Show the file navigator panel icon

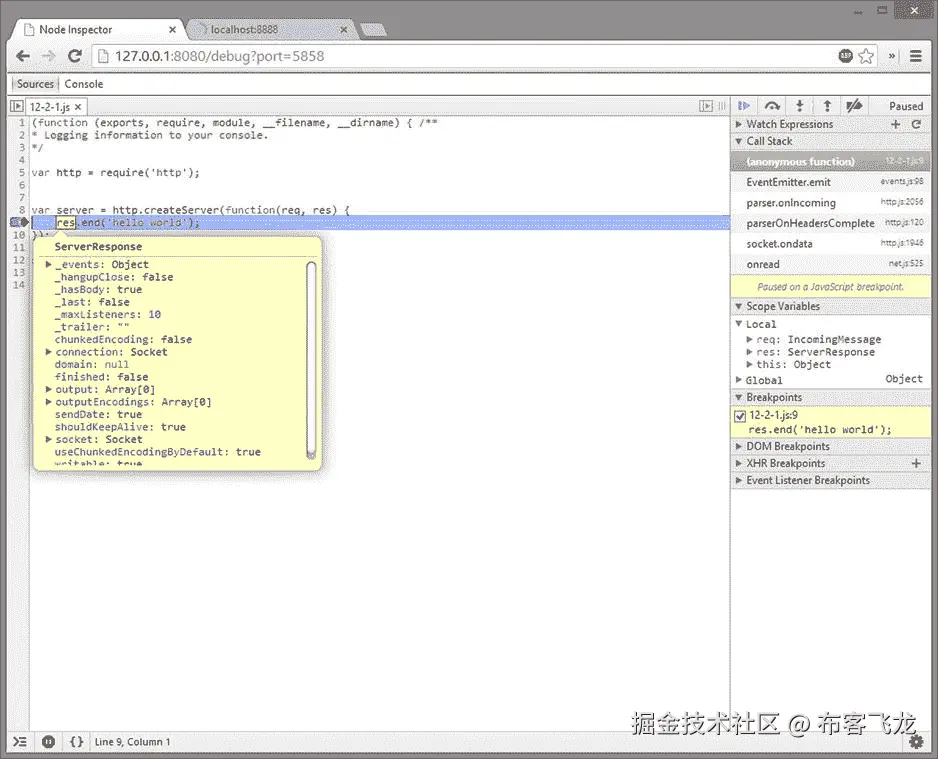tap(16, 106)
